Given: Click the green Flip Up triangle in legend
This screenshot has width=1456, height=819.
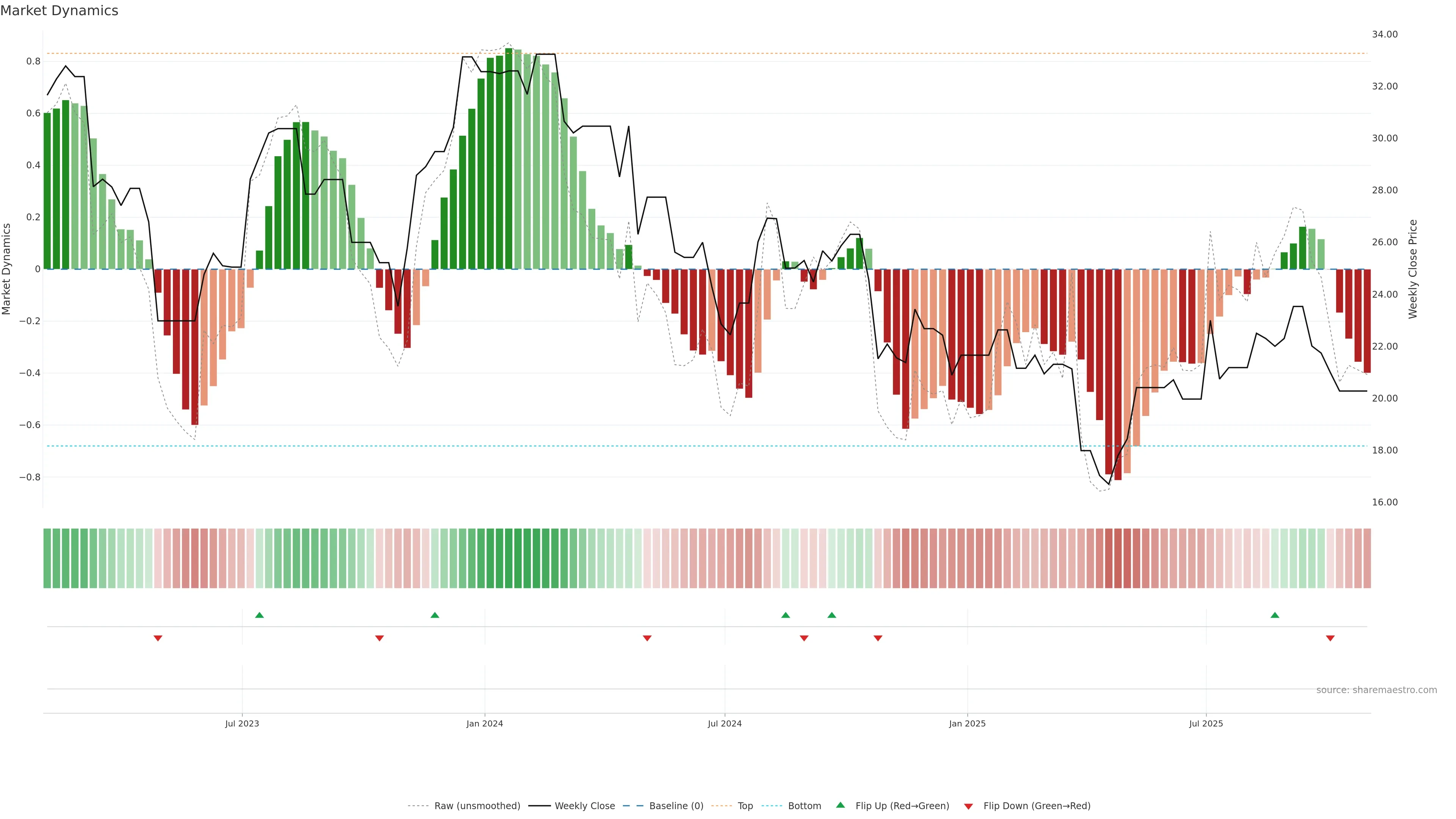Looking at the screenshot, I should (841, 805).
